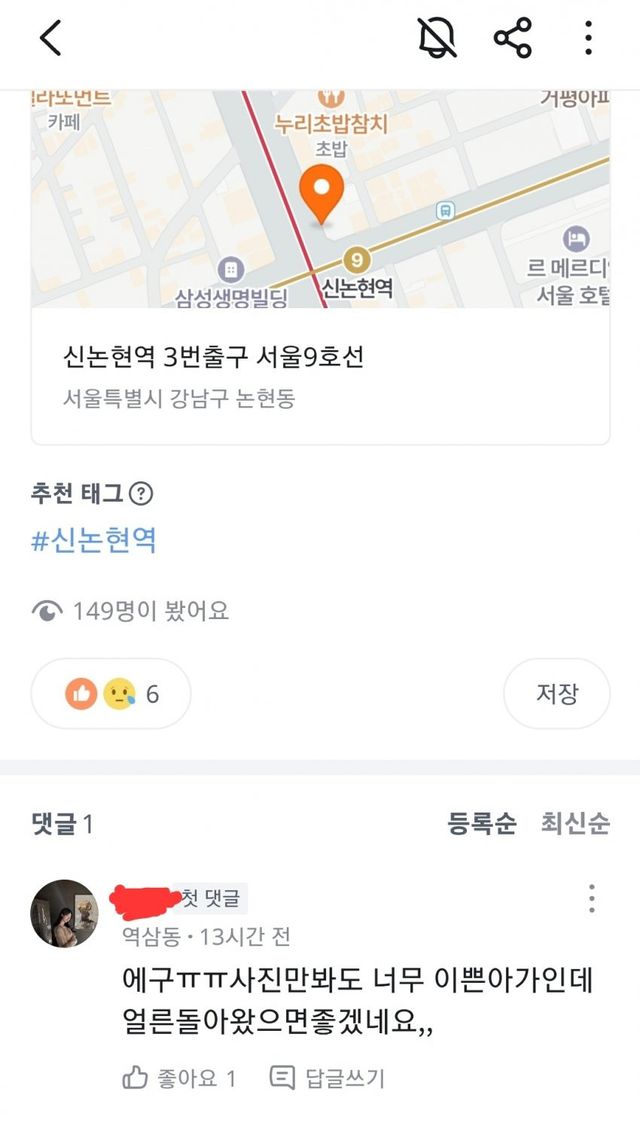
Task: Open the comment's more options menu
Action: (591, 898)
